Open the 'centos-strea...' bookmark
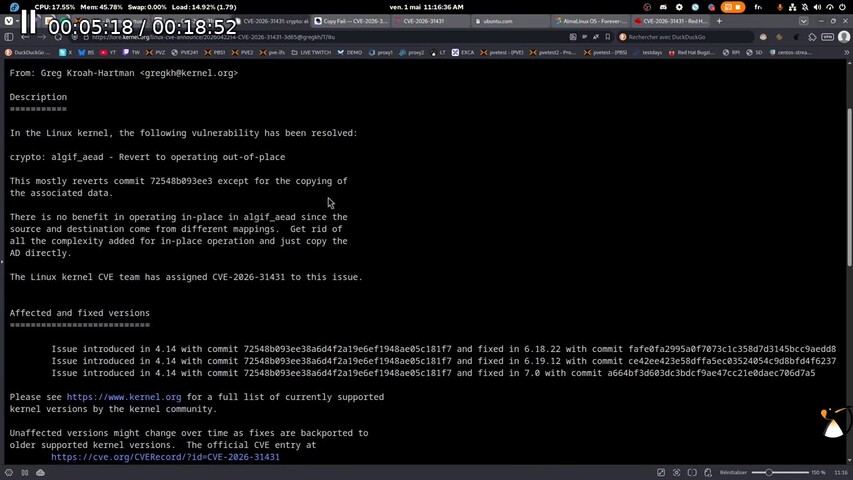Viewport: 853px width, 480px height. coord(790,53)
